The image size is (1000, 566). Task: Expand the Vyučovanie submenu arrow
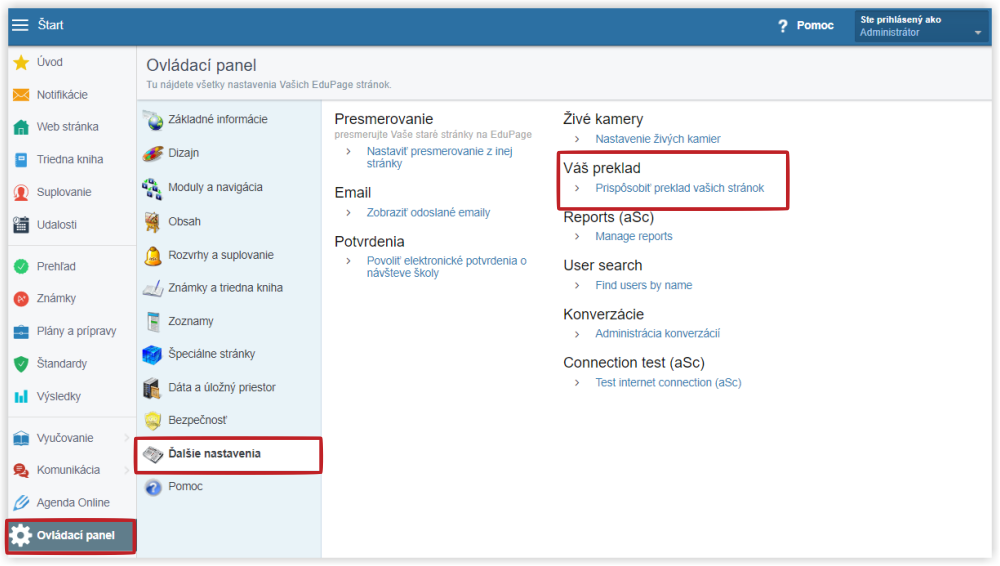click(x=126, y=438)
